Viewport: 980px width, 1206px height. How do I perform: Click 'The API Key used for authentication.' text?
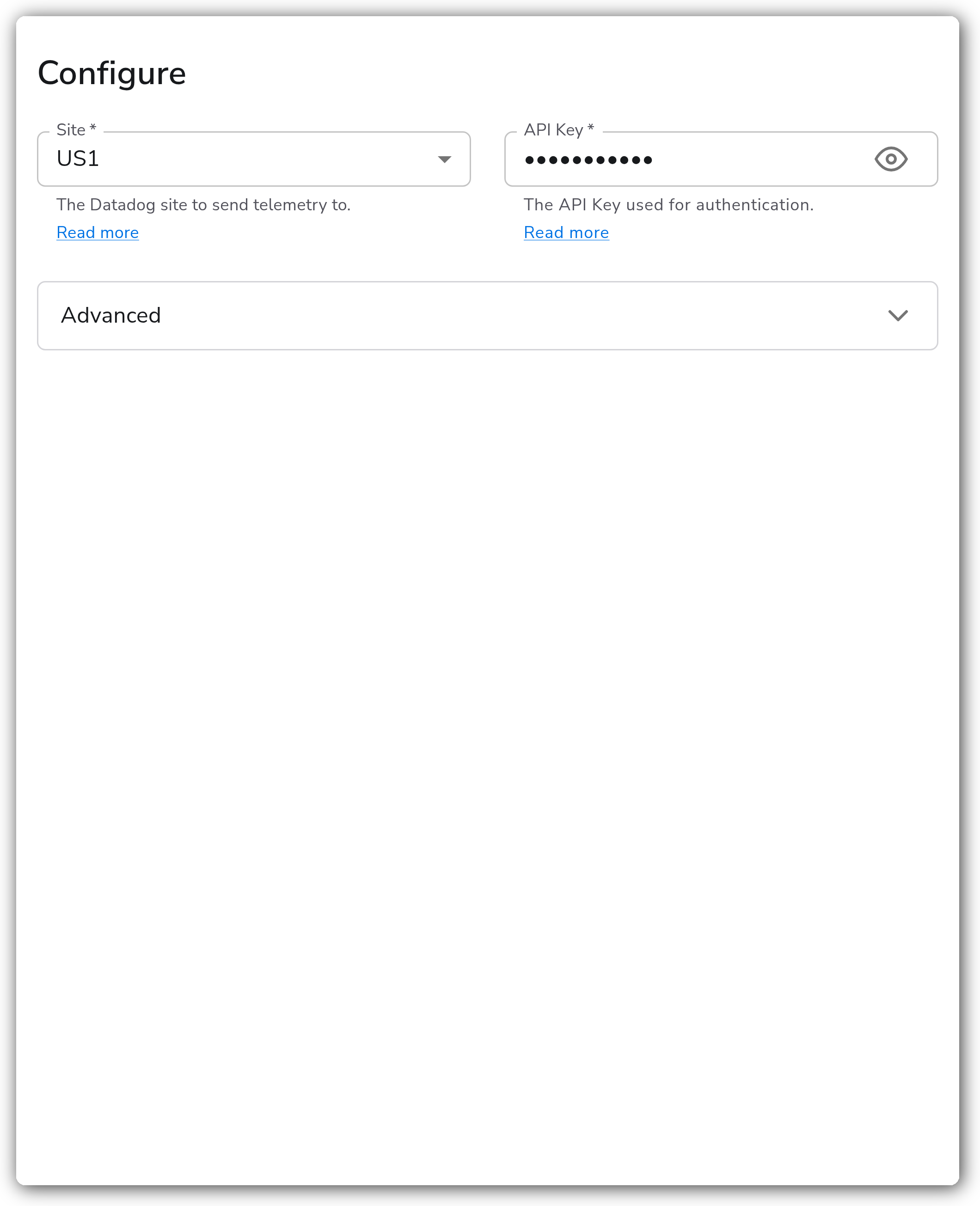pos(669,205)
